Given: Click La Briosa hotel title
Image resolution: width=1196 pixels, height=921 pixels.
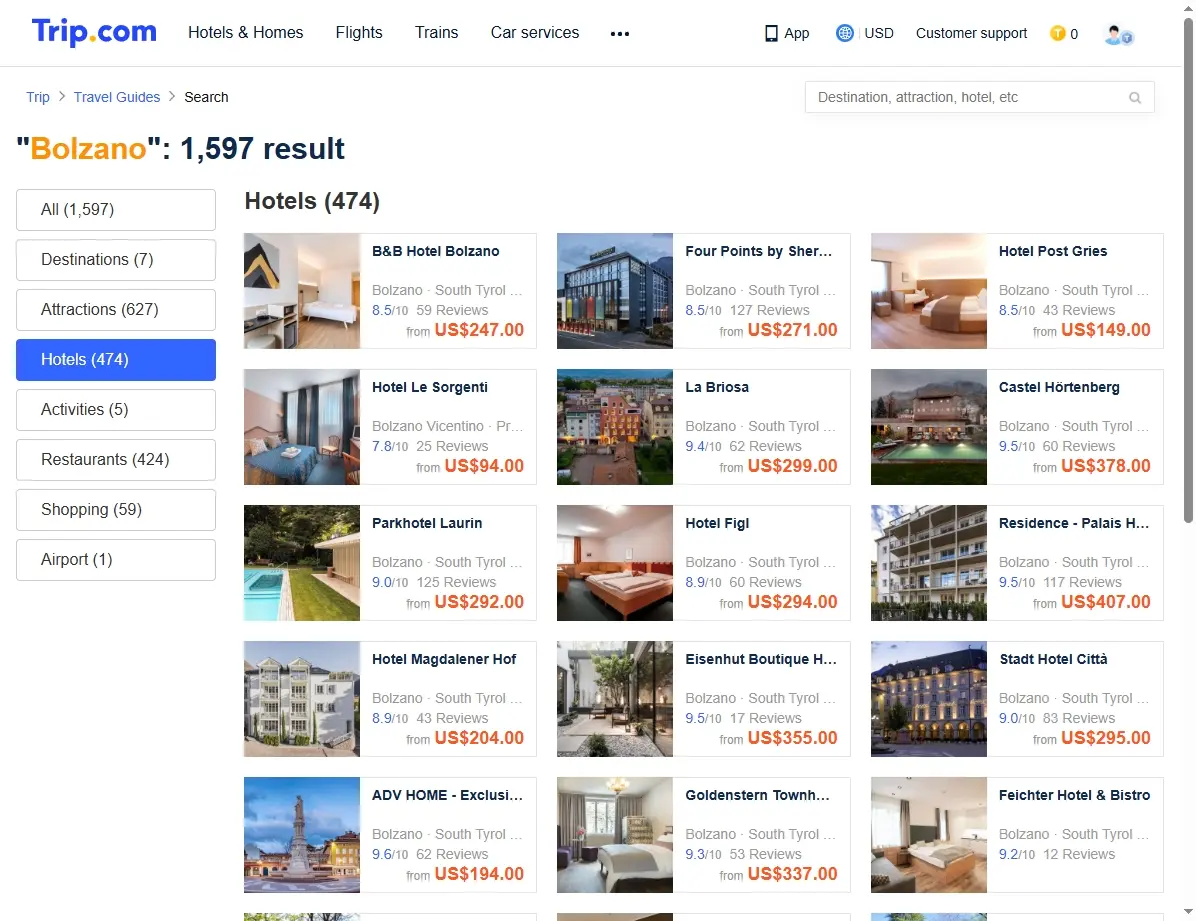Looking at the screenshot, I should click(x=716, y=387).
